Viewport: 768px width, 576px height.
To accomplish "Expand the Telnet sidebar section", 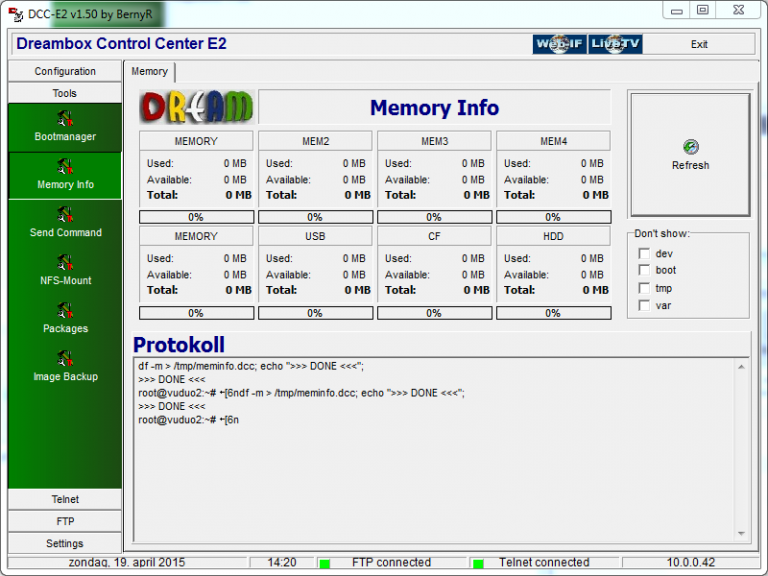I will click(65, 499).
